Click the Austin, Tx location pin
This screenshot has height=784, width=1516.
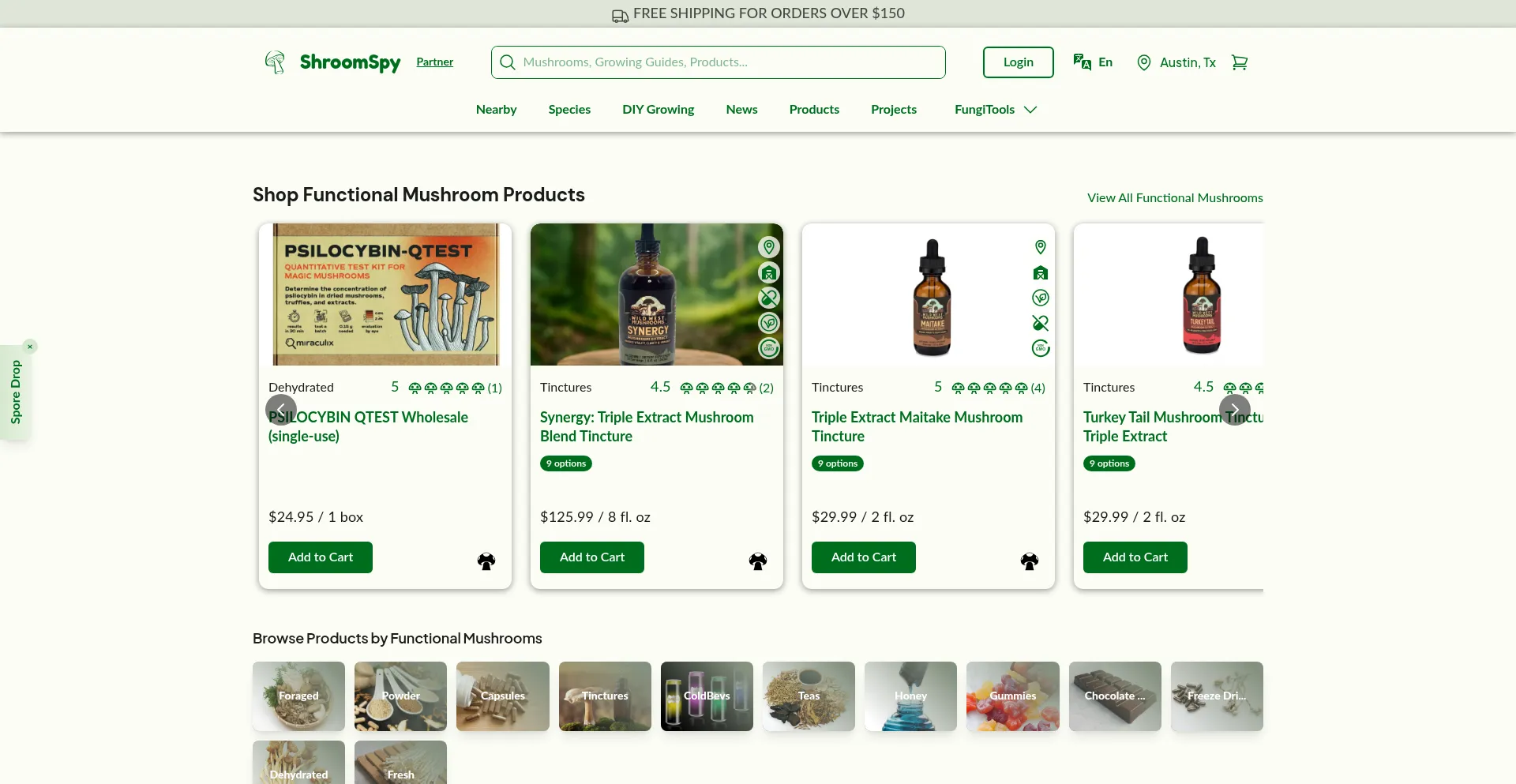coord(1143,62)
